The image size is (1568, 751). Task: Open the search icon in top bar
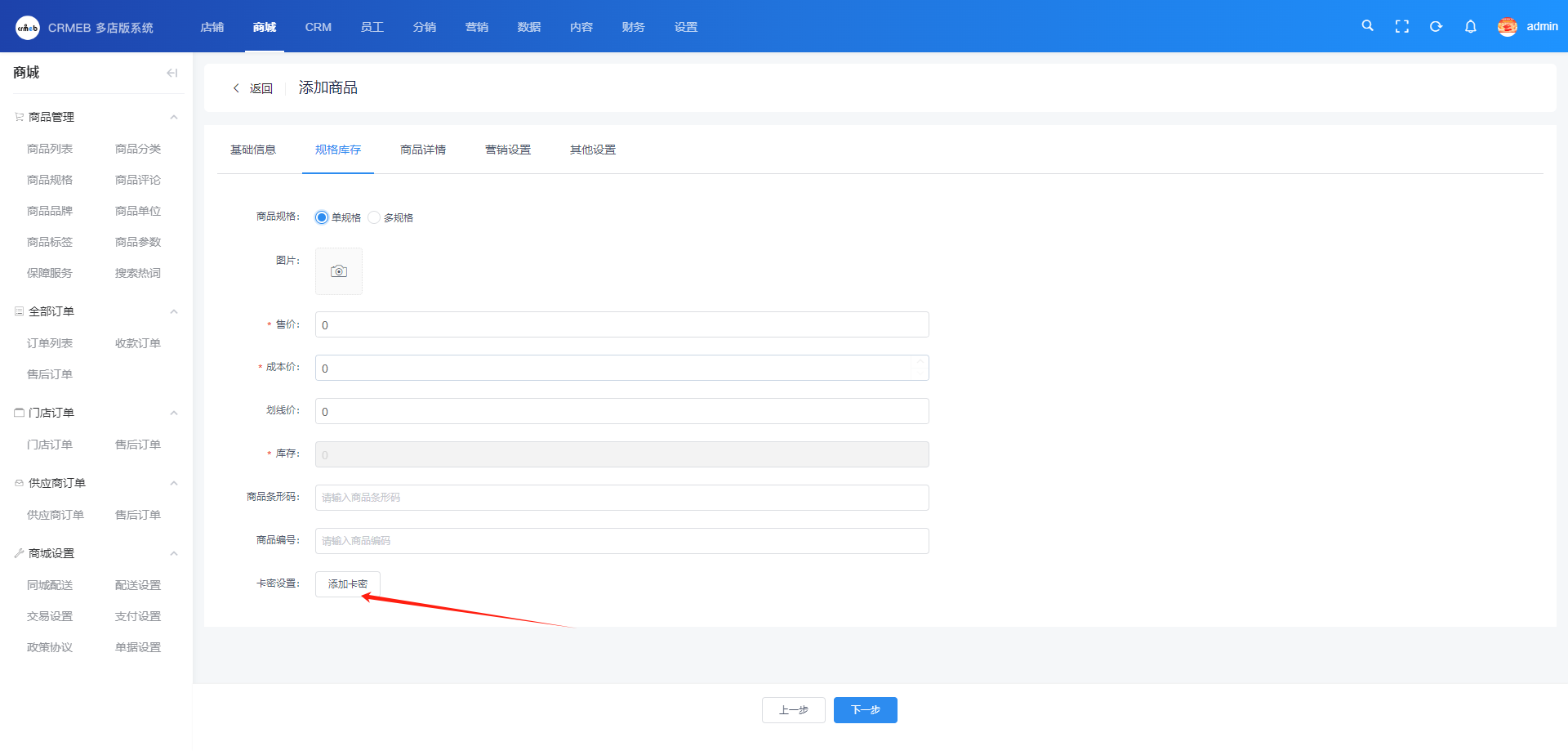click(1367, 26)
